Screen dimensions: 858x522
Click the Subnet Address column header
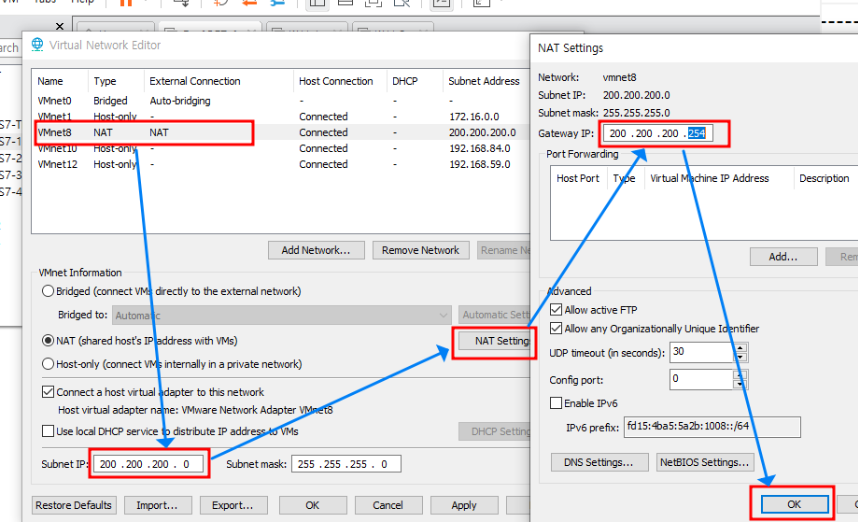[x=486, y=81]
